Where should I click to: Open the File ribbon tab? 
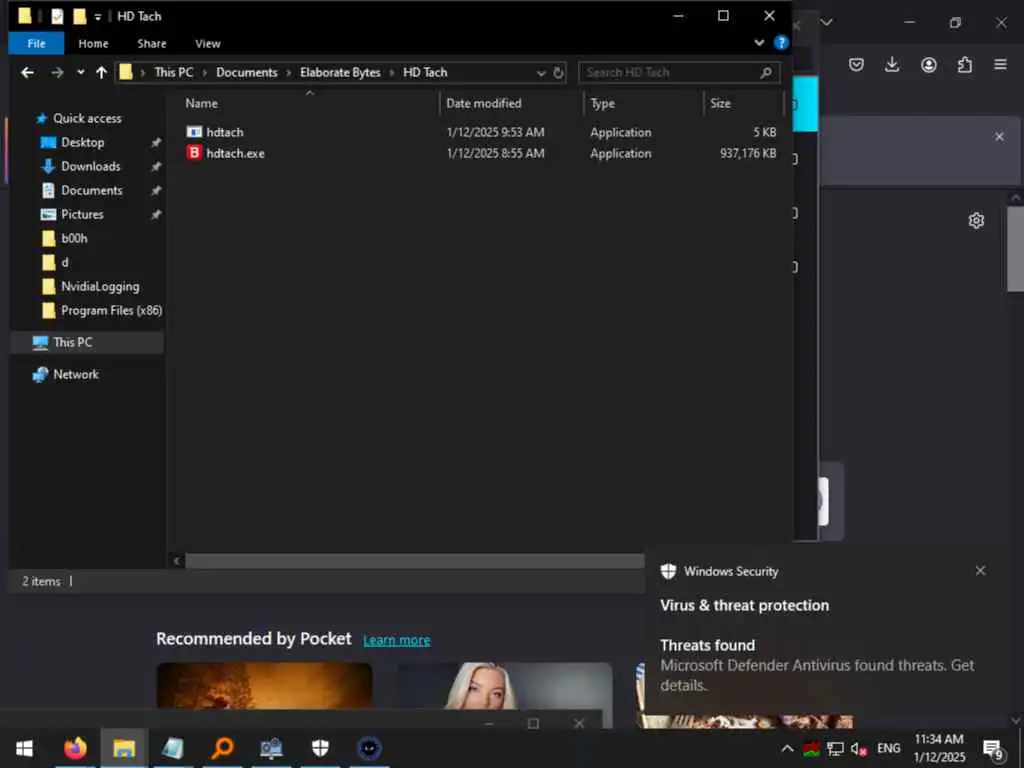click(36, 44)
